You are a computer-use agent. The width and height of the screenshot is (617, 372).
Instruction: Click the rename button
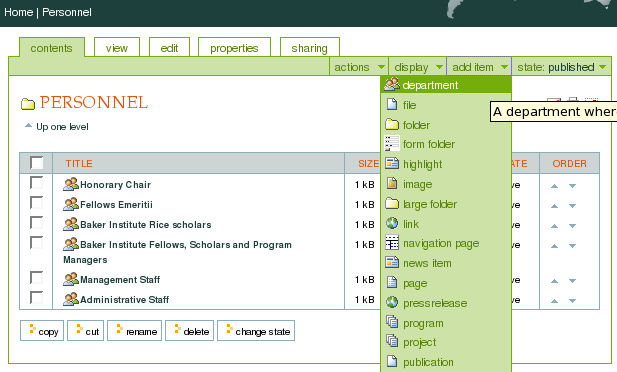135,331
